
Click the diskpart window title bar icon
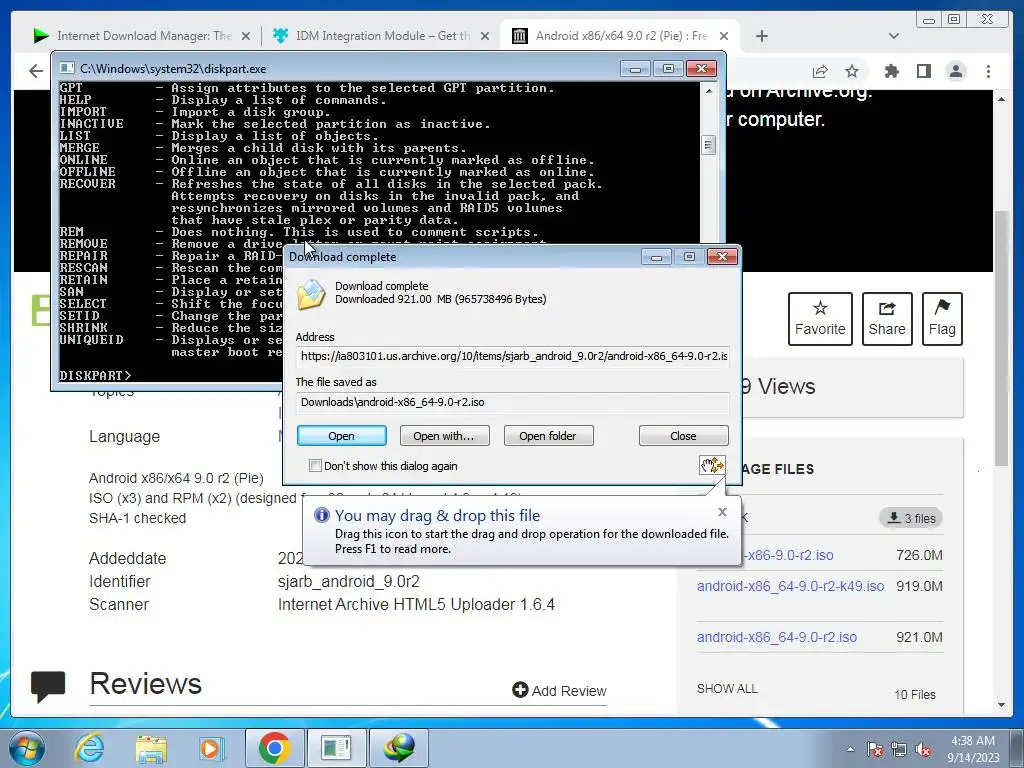coord(67,68)
